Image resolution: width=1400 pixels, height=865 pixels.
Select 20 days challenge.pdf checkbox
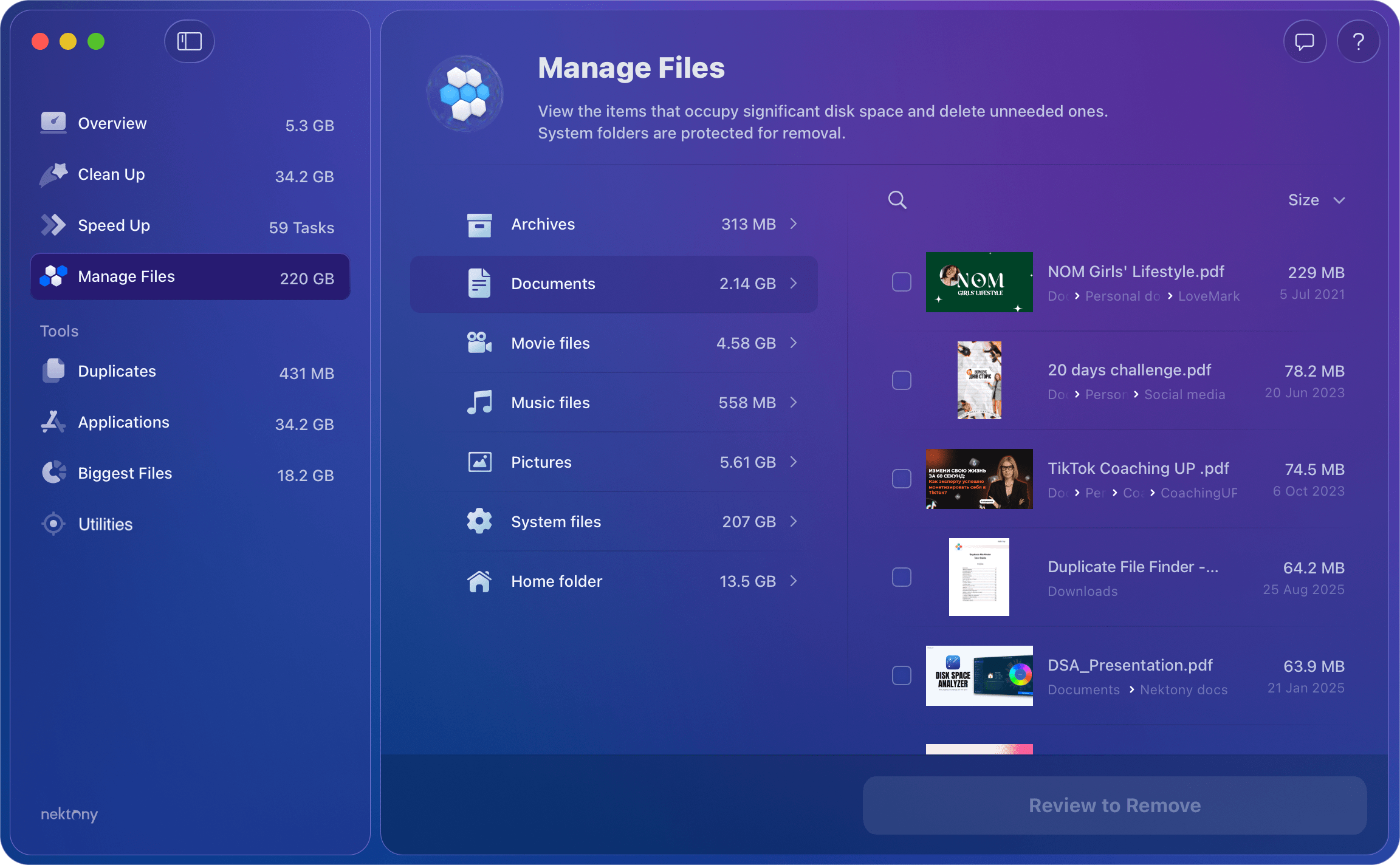pos(902,380)
